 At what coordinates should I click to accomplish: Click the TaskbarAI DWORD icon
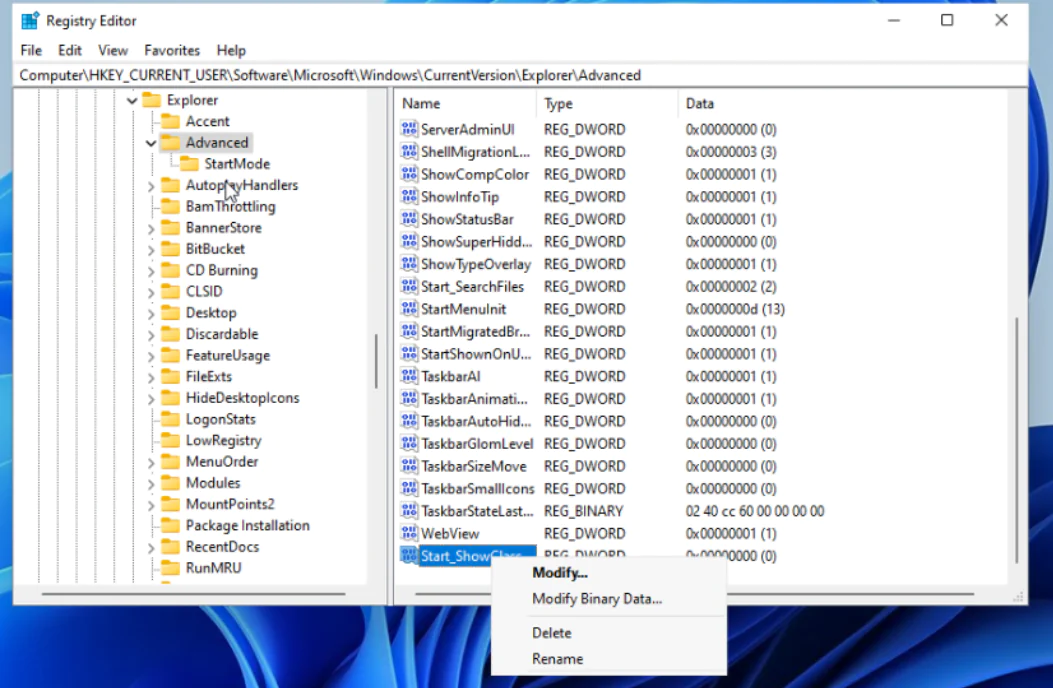point(410,376)
